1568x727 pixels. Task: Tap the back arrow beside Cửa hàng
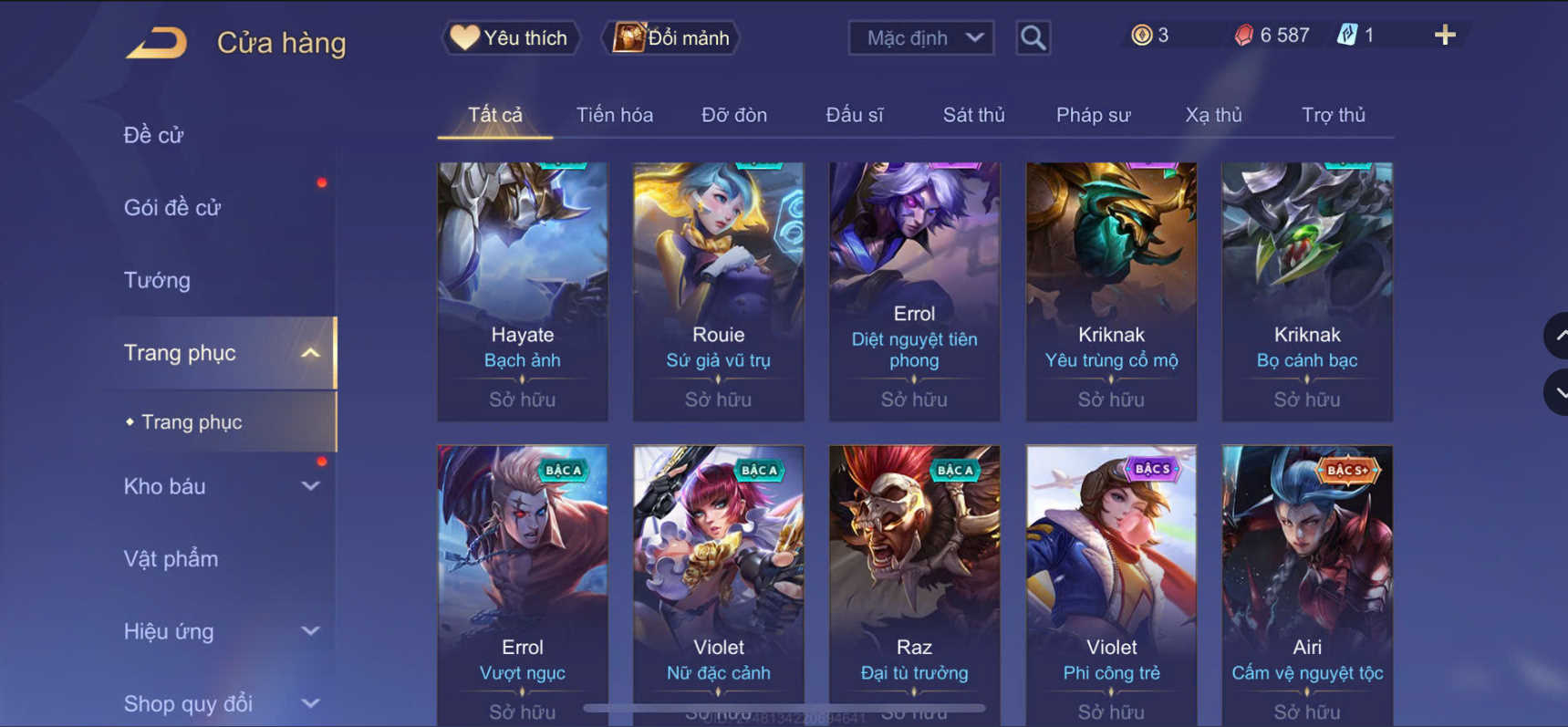coord(156,43)
